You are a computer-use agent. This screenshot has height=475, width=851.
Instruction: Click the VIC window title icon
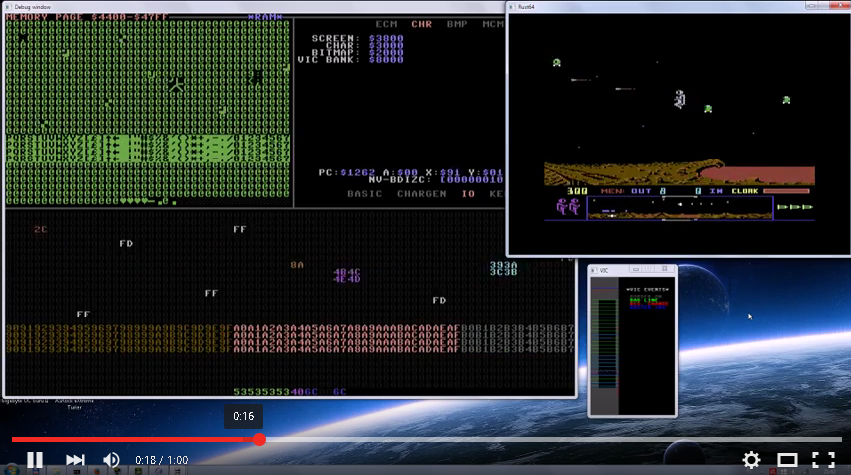click(594, 270)
